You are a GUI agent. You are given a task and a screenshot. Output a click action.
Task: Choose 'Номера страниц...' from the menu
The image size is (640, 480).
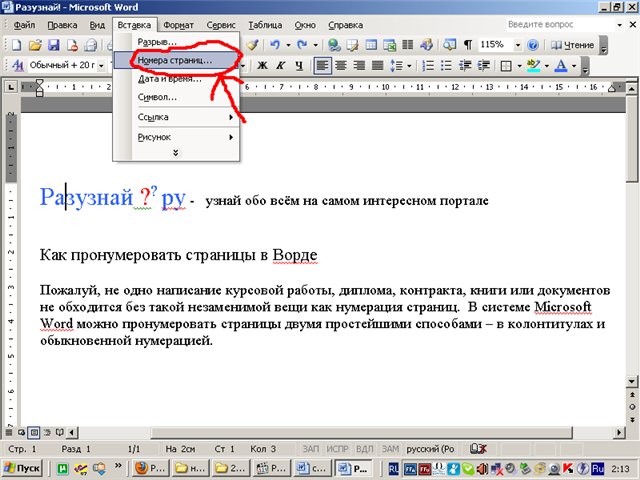pos(176,60)
